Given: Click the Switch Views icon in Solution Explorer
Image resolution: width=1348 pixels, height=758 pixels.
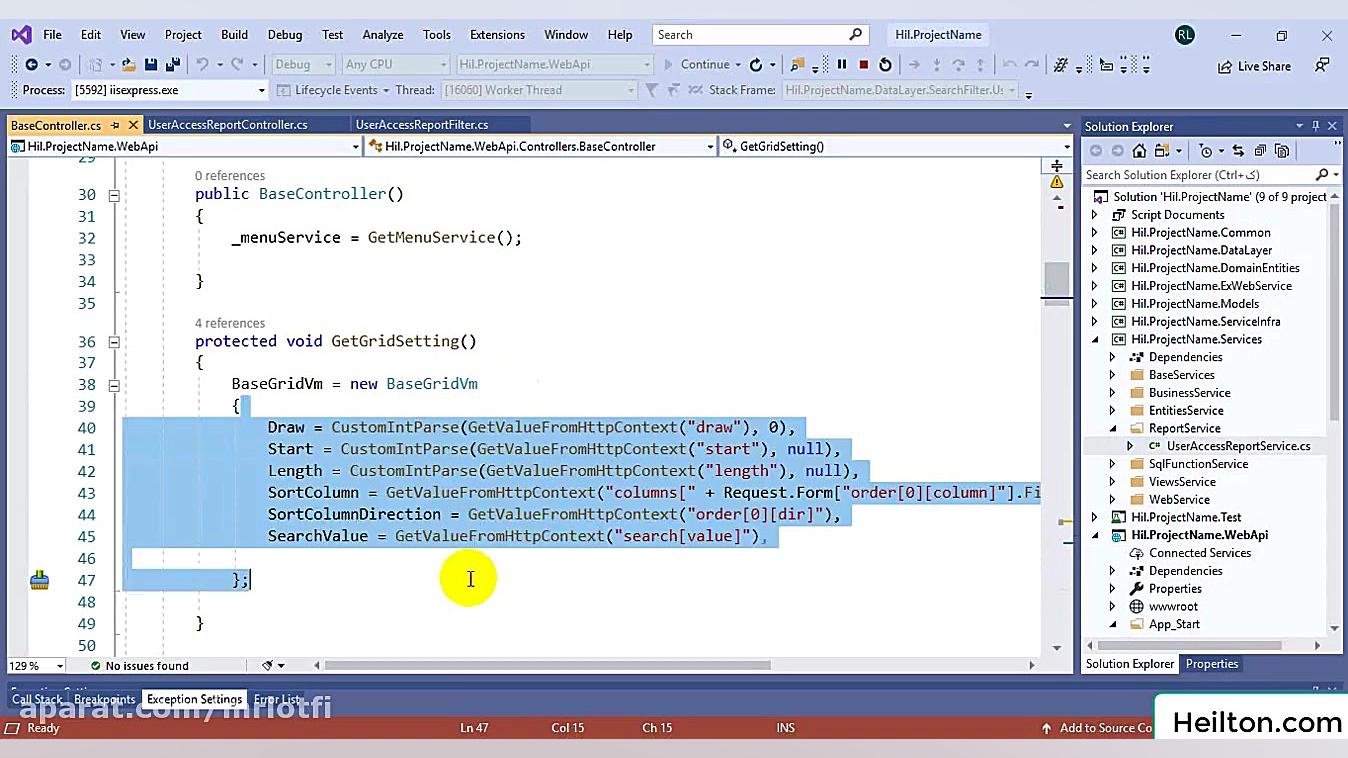Looking at the screenshot, I should click(1162, 151).
